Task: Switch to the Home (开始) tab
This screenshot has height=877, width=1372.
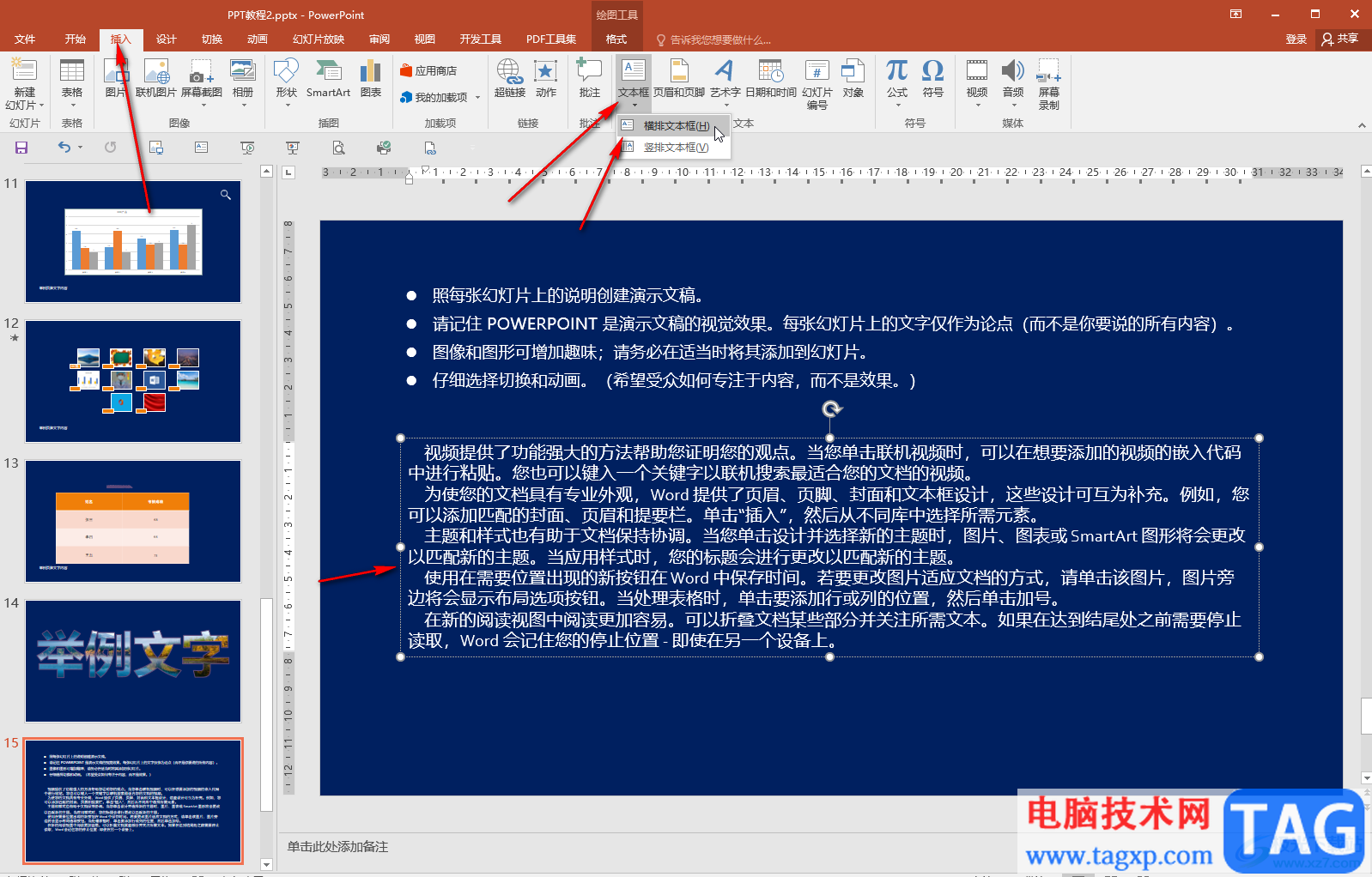Action: pyautogui.click(x=76, y=39)
